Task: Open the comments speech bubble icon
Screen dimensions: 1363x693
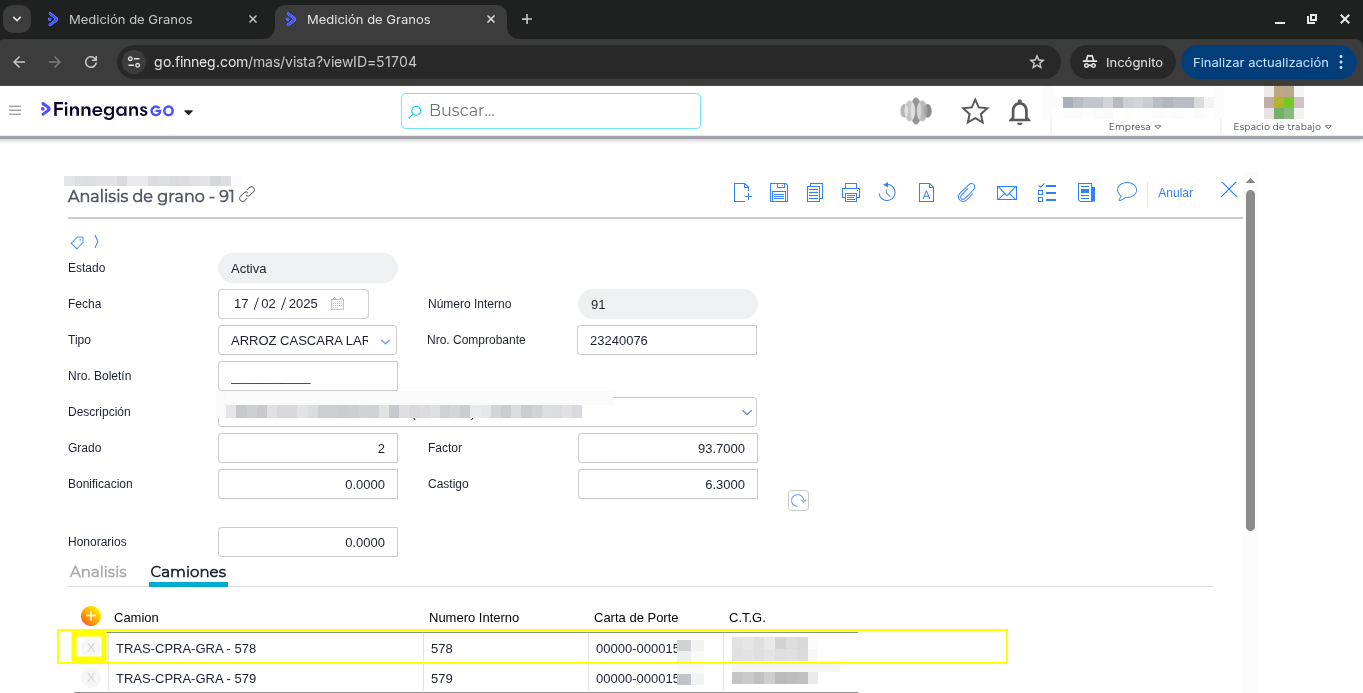Action: (1127, 192)
